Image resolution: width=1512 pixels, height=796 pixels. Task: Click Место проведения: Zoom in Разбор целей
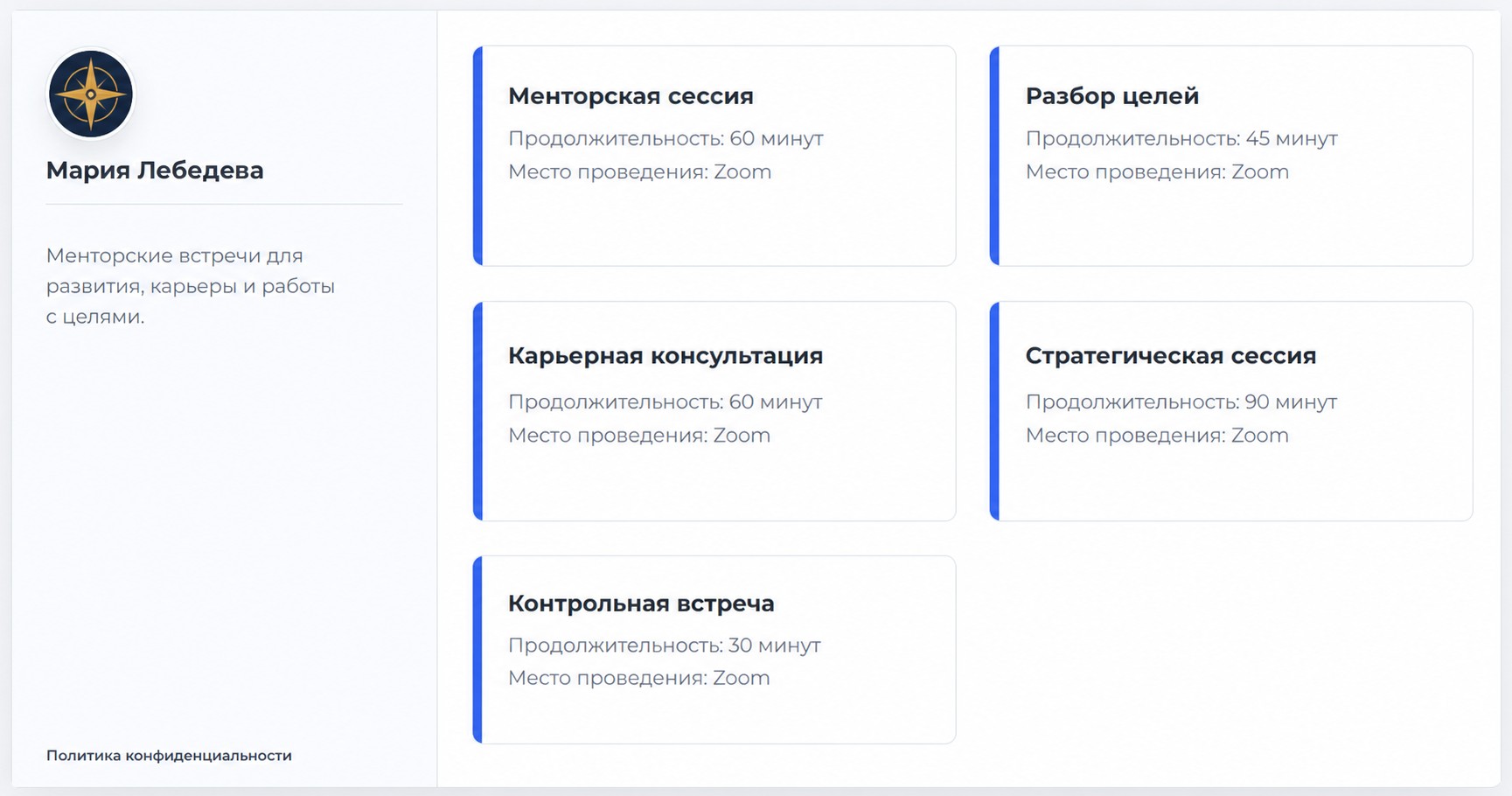tap(1157, 171)
